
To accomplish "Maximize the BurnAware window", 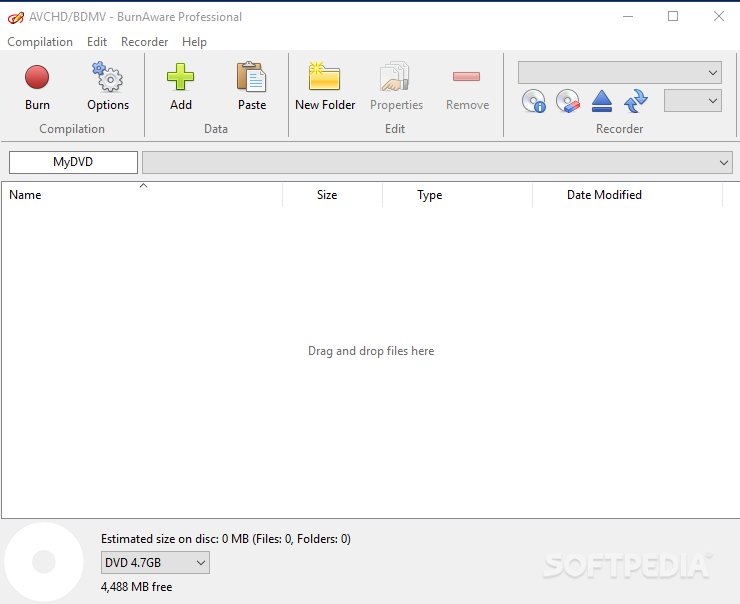I will [673, 17].
